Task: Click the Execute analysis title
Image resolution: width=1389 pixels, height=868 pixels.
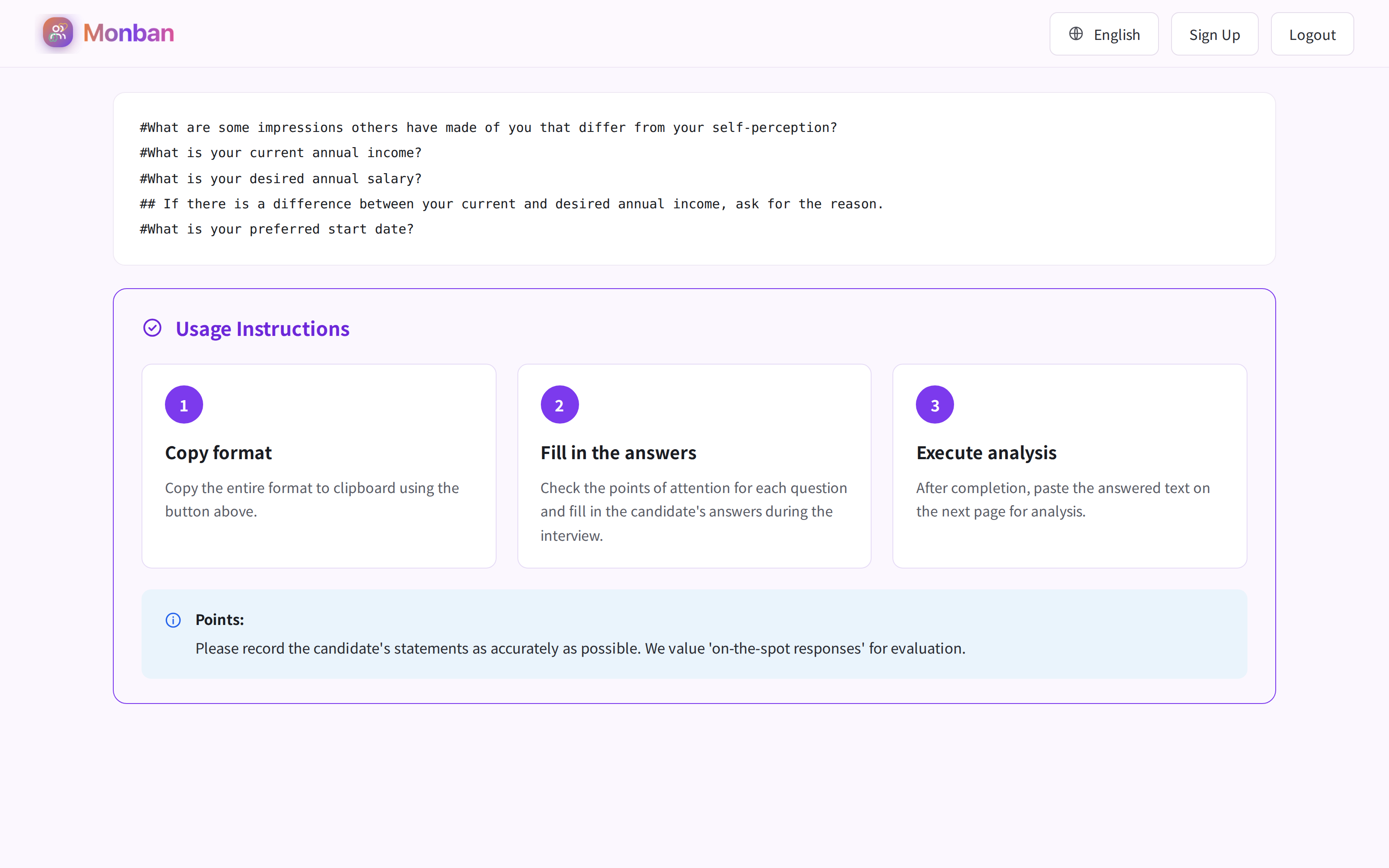Action: point(986,453)
